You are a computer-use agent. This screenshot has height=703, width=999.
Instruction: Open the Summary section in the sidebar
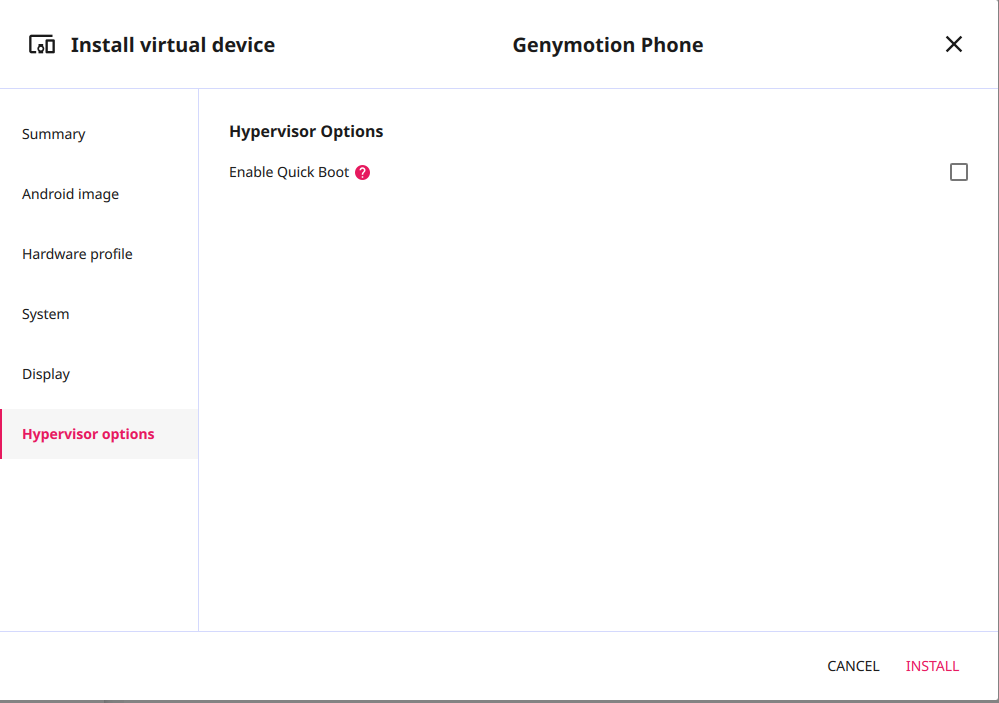(53, 134)
